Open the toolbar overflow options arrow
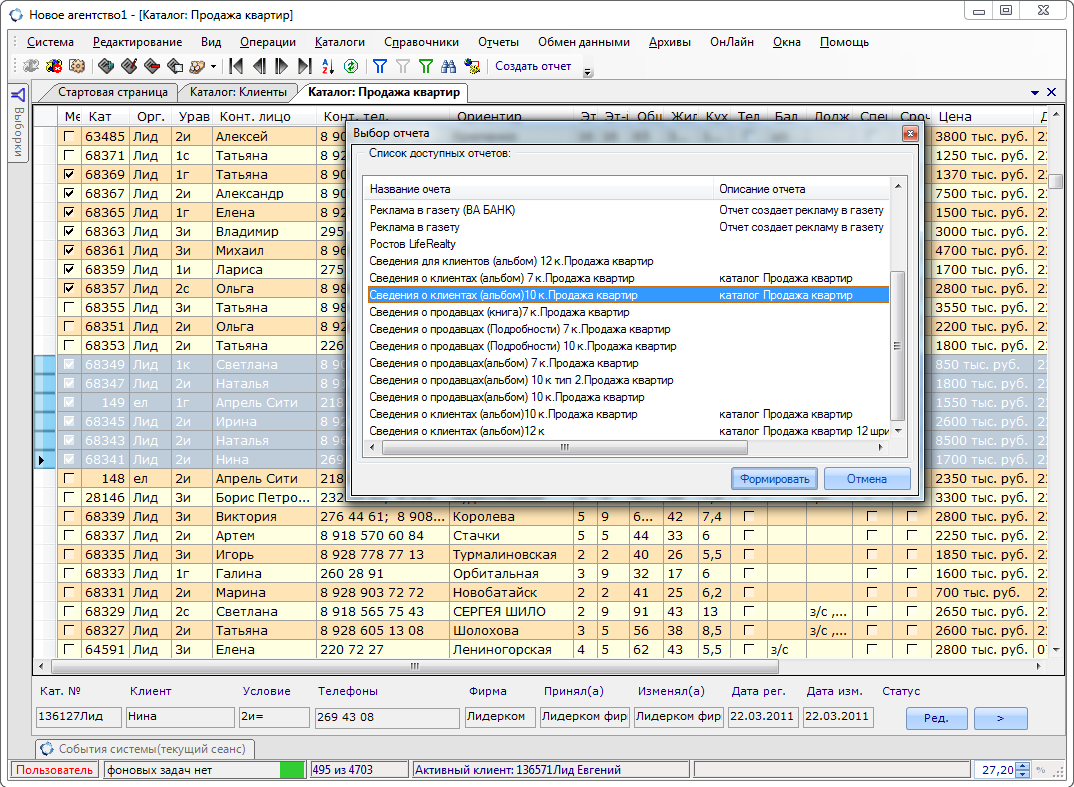This screenshot has width=1074, height=787. (588, 71)
